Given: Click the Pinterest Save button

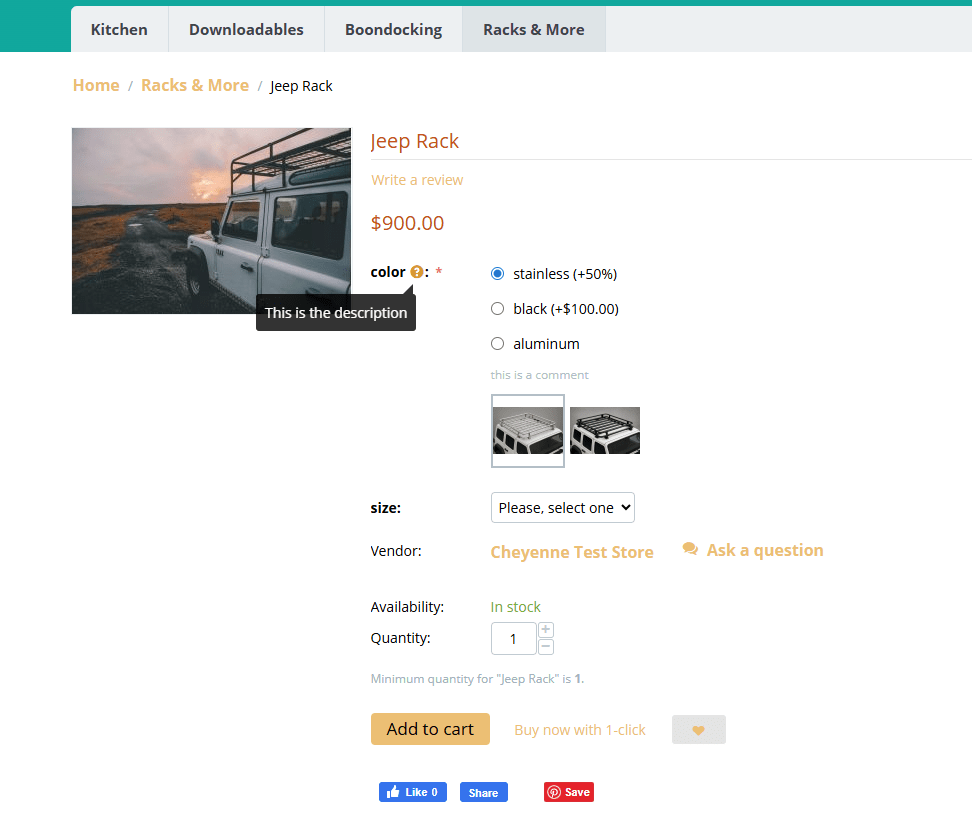Looking at the screenshot, I should pos(568,792).
